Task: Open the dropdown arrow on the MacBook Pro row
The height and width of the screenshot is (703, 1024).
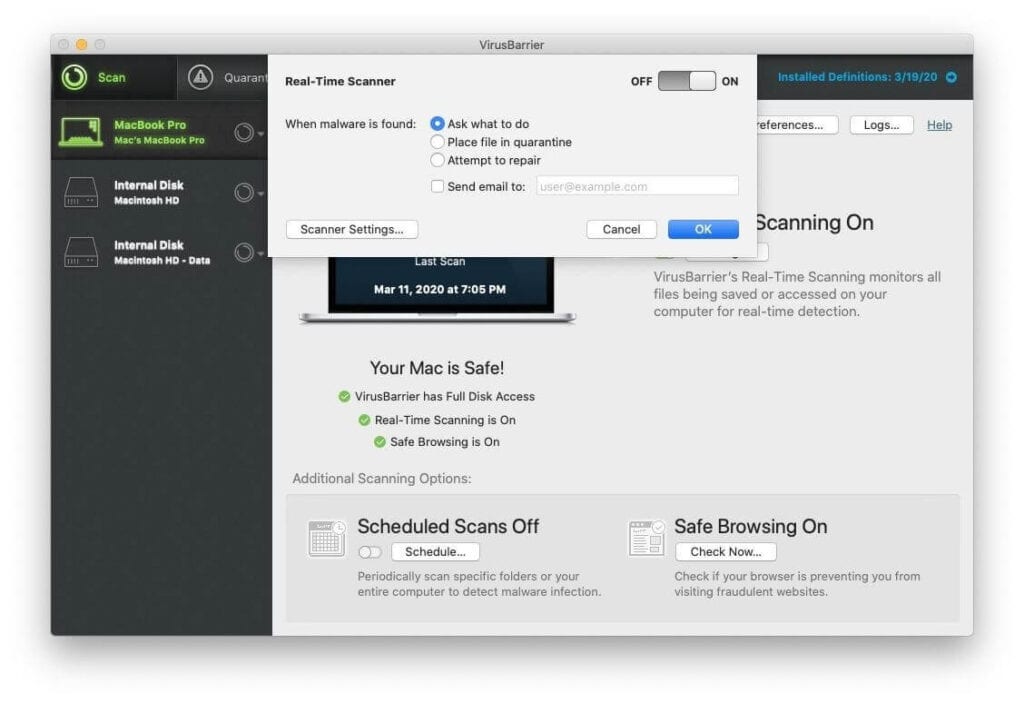Action: coord(261,133)
